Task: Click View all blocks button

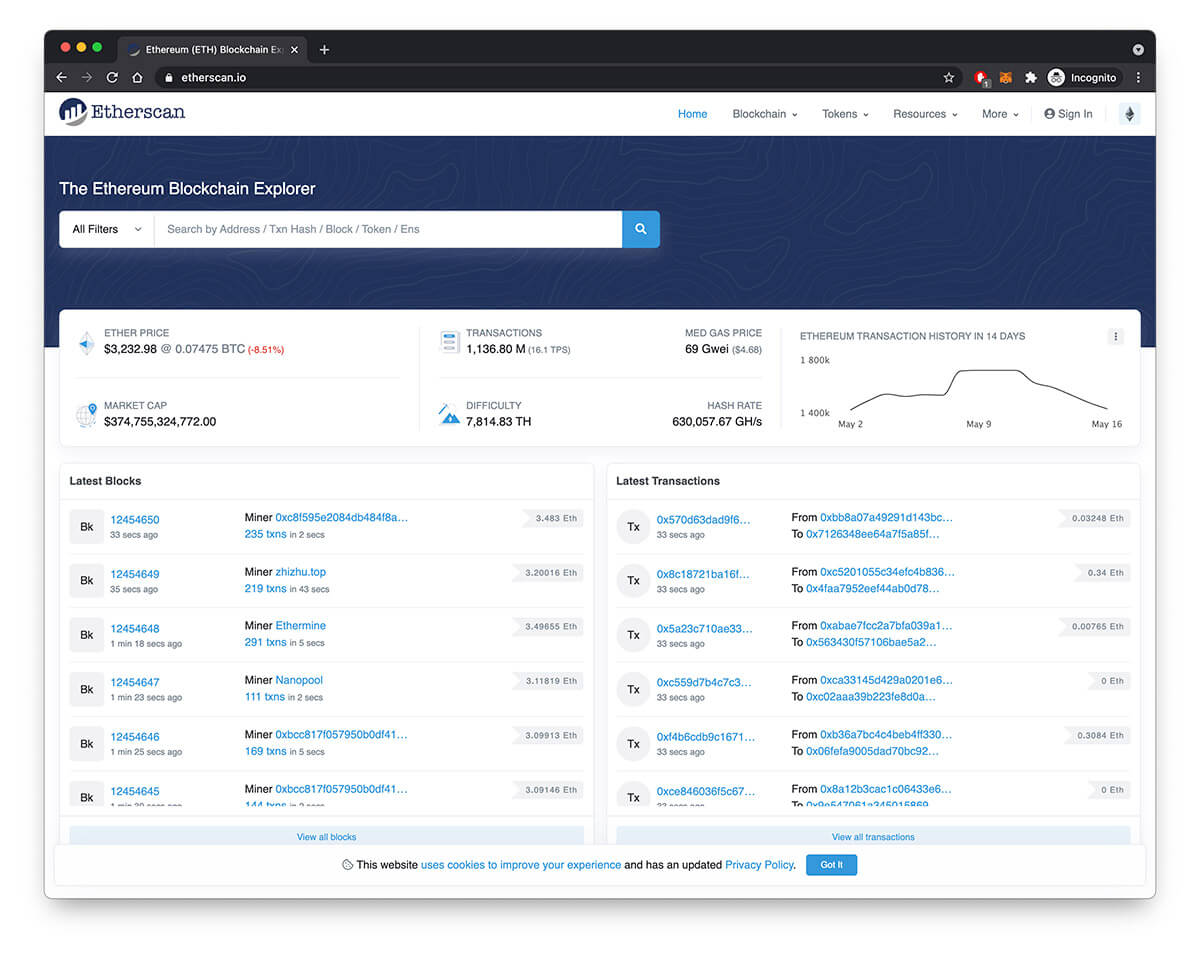Action: pyautogui.click(x=326, y=837)
